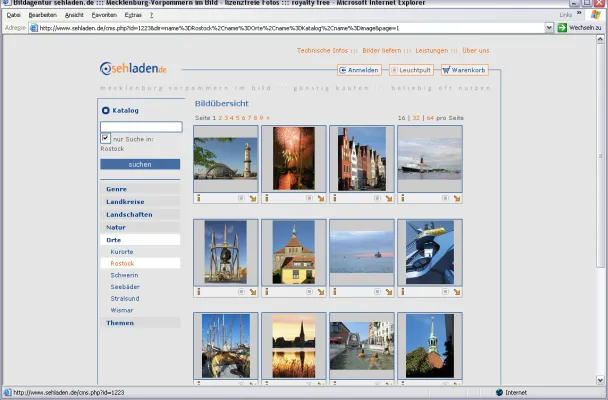Viewport: 608px width, 400px height.
Task: Expand the Genre category
Action: (117, 188)
